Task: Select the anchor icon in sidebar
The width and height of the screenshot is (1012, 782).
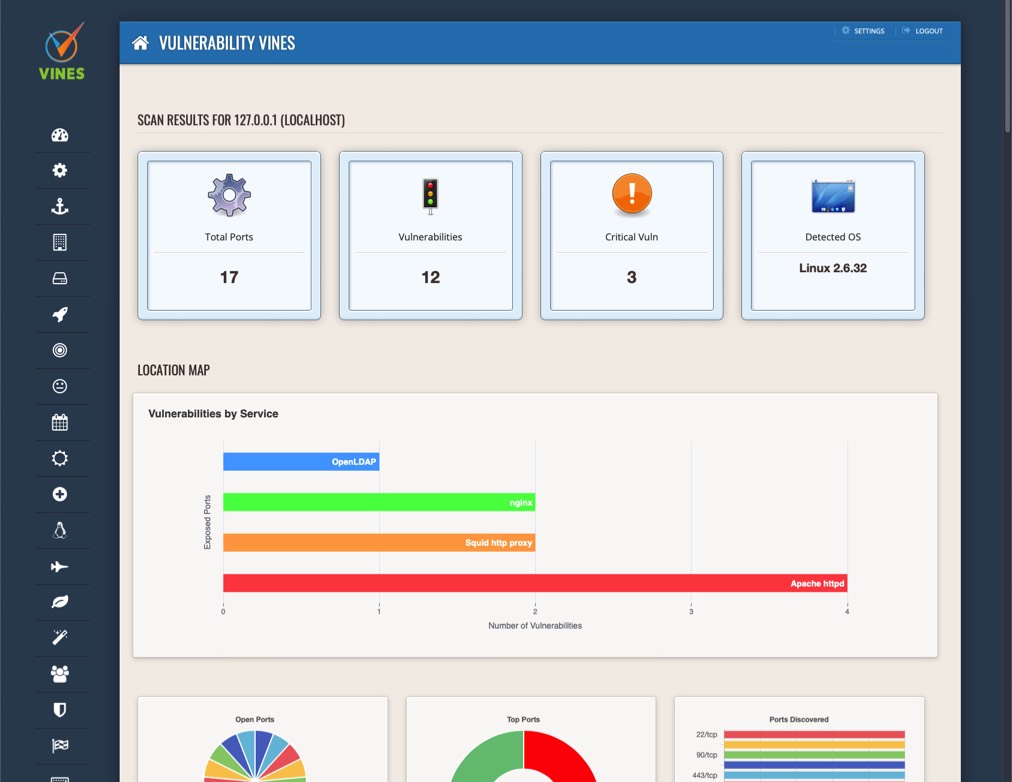Action: coord(60,206)
